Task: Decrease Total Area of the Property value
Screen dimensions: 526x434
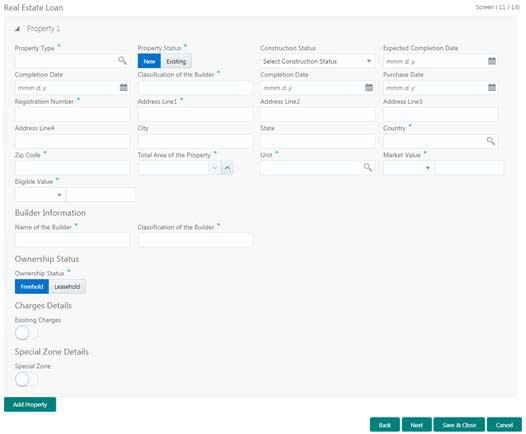Action: point(215,168)
